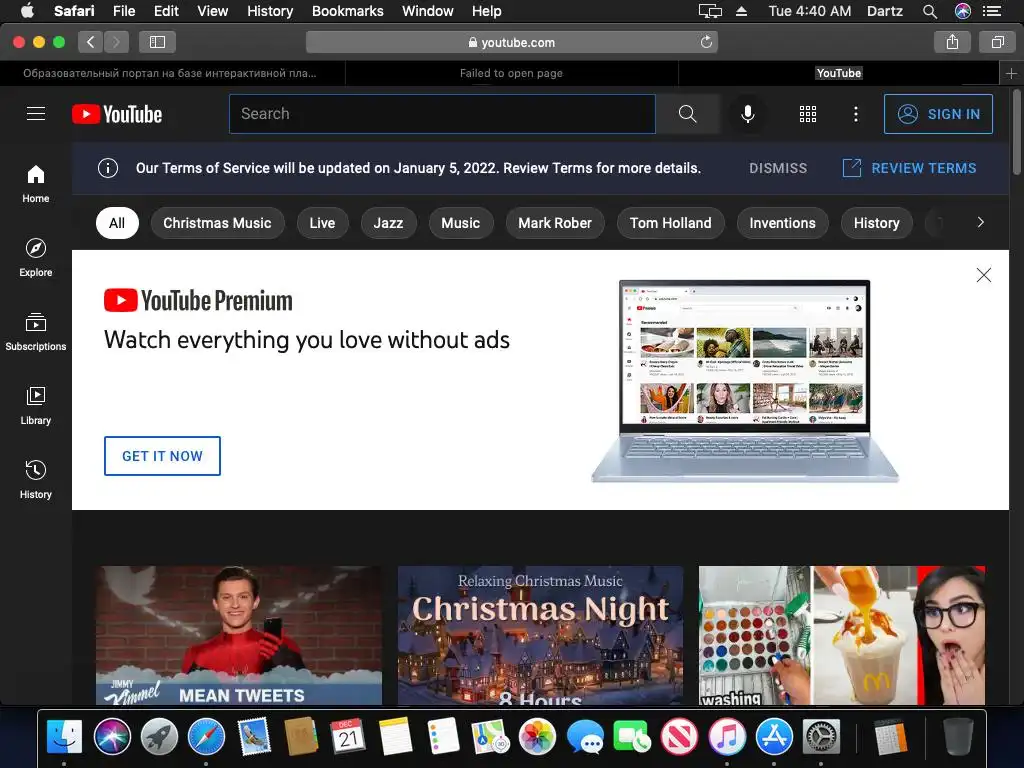Open the Music app in the Dock
The image size is (1024, 768).
point(726,737)
